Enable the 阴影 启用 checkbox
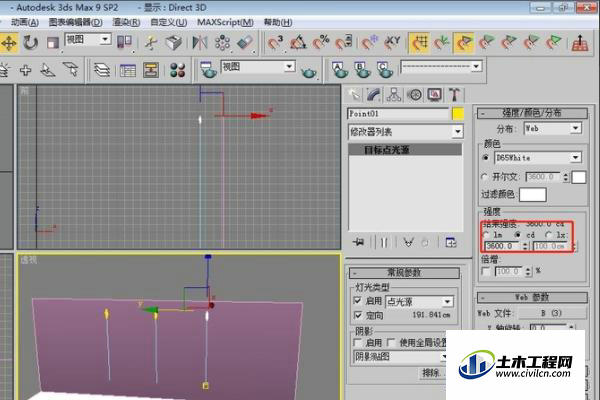This screenshot has height=400, width=600. coord(358,342)
